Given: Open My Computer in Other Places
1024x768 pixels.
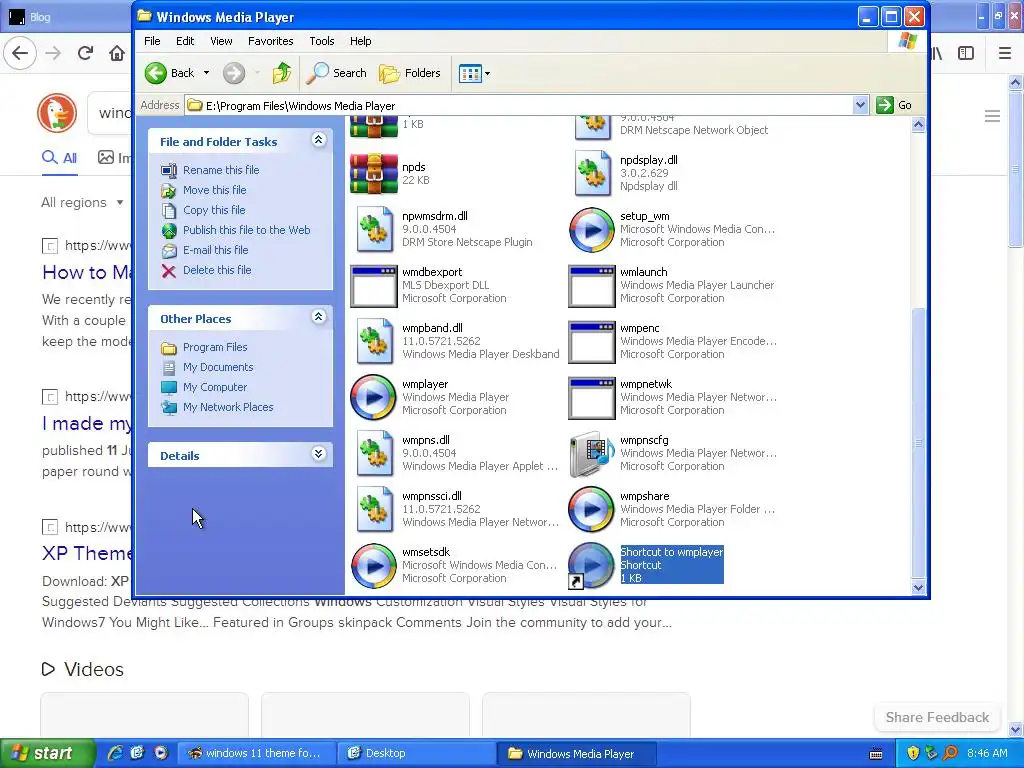Looking at the screenshot, I should (215, 387).
